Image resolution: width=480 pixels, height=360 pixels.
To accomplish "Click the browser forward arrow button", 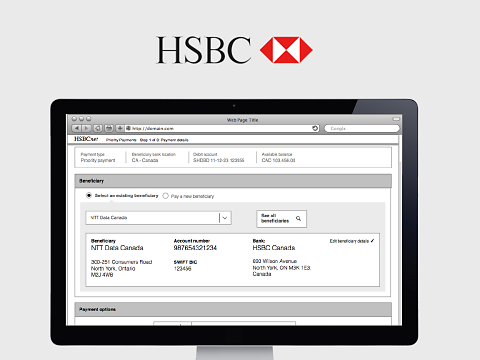I will 87,128.
